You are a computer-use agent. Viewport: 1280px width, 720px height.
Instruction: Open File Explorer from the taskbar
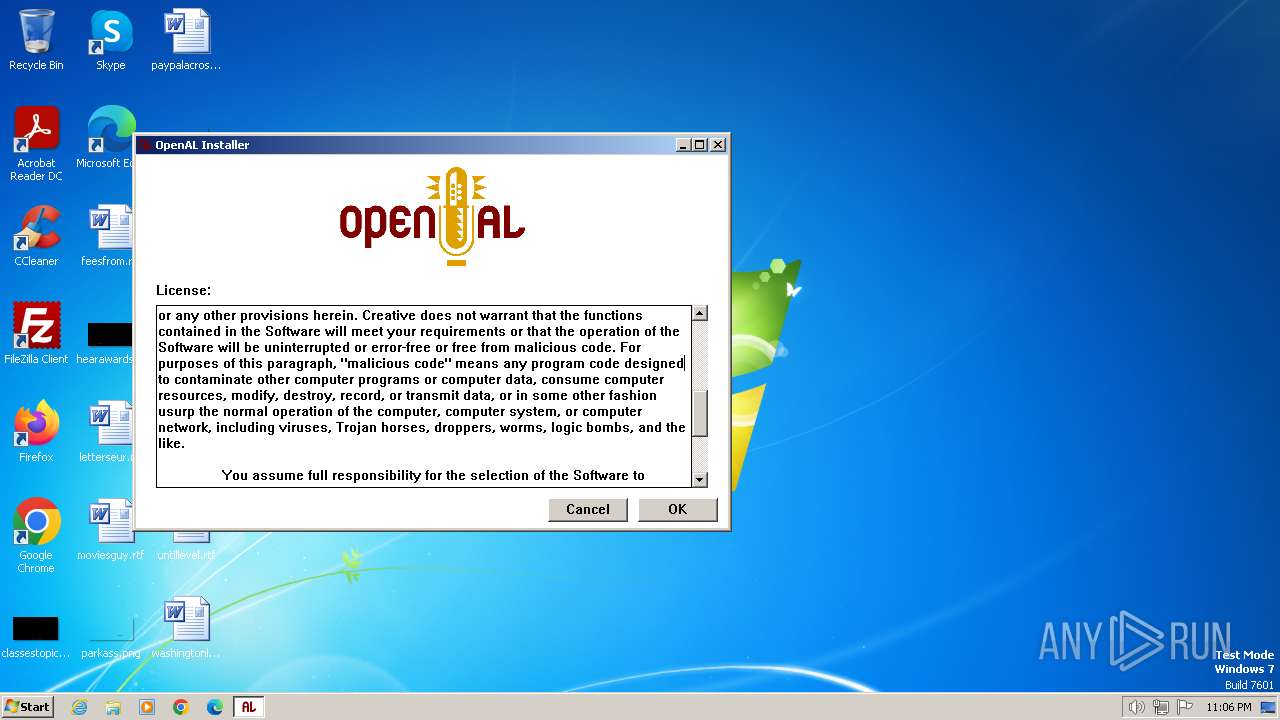pyautogui.click(x=113, y=707)
